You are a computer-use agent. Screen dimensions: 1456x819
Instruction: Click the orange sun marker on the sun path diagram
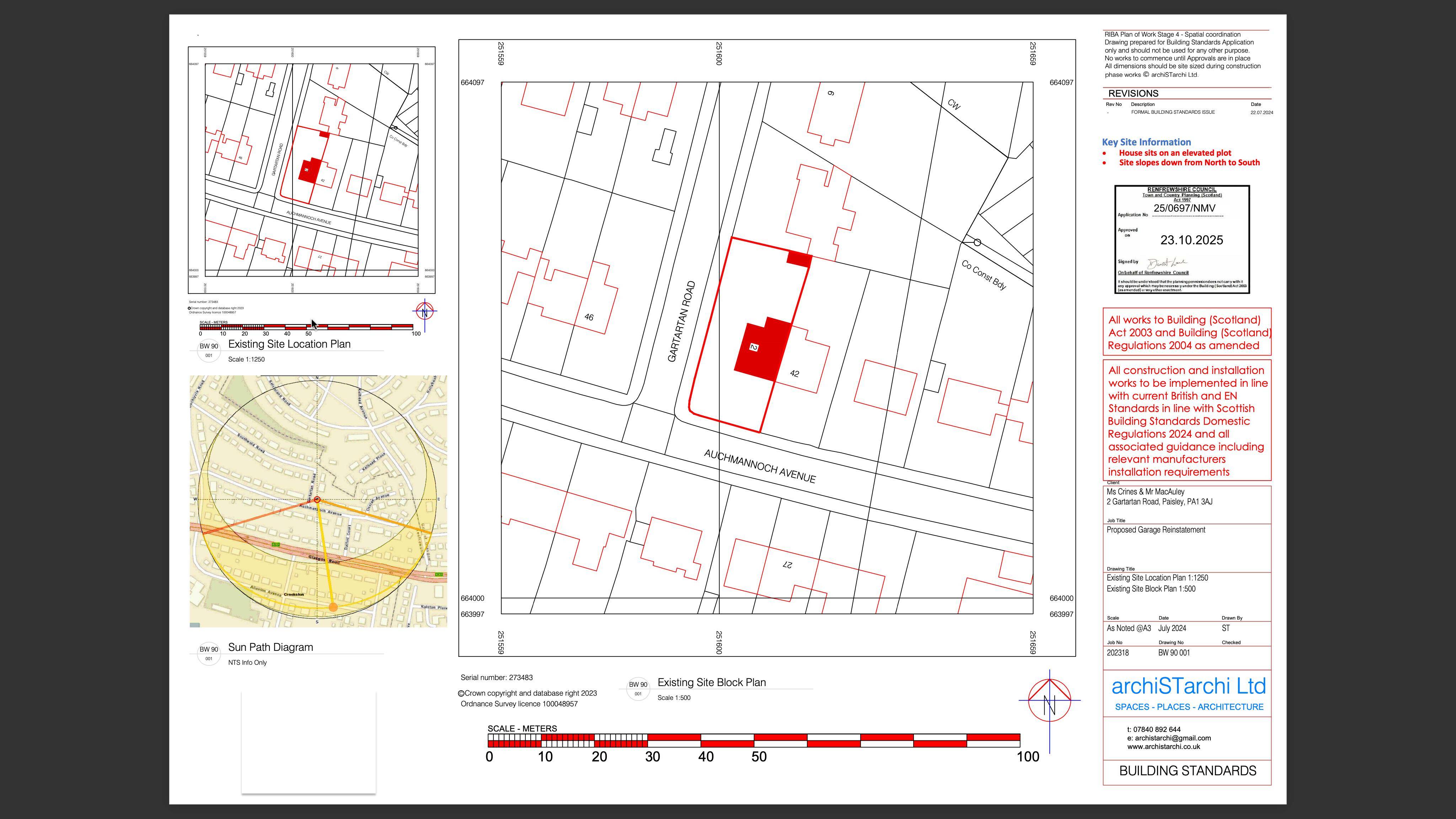coord(333,607)
